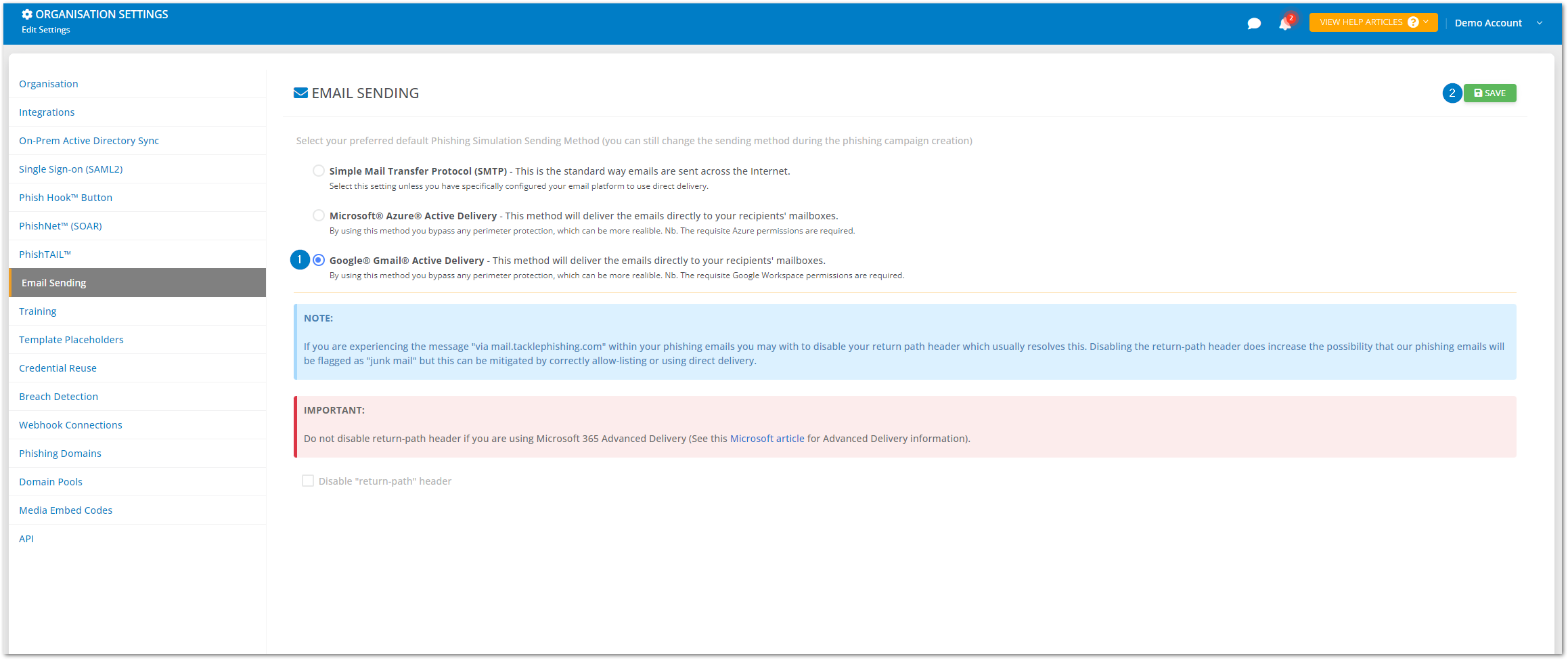This screenshot has width=1568, height=660.
Task: Open Media Embed Codes
Action: [137, 510]
